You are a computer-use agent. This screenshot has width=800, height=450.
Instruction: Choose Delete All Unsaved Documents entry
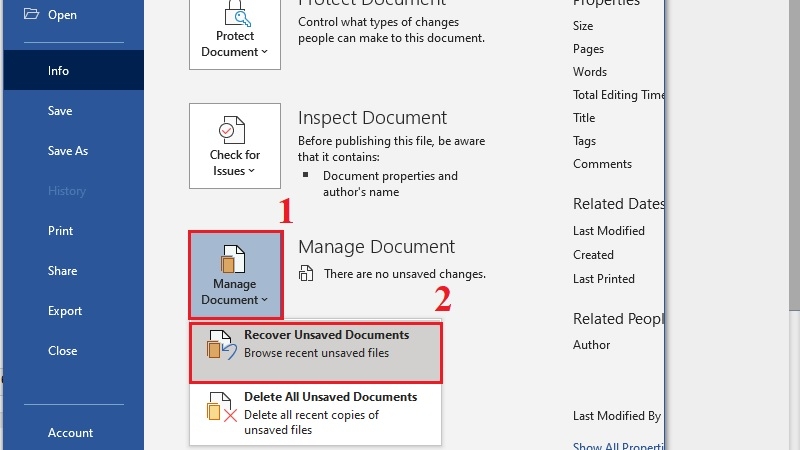click(316, 413)
